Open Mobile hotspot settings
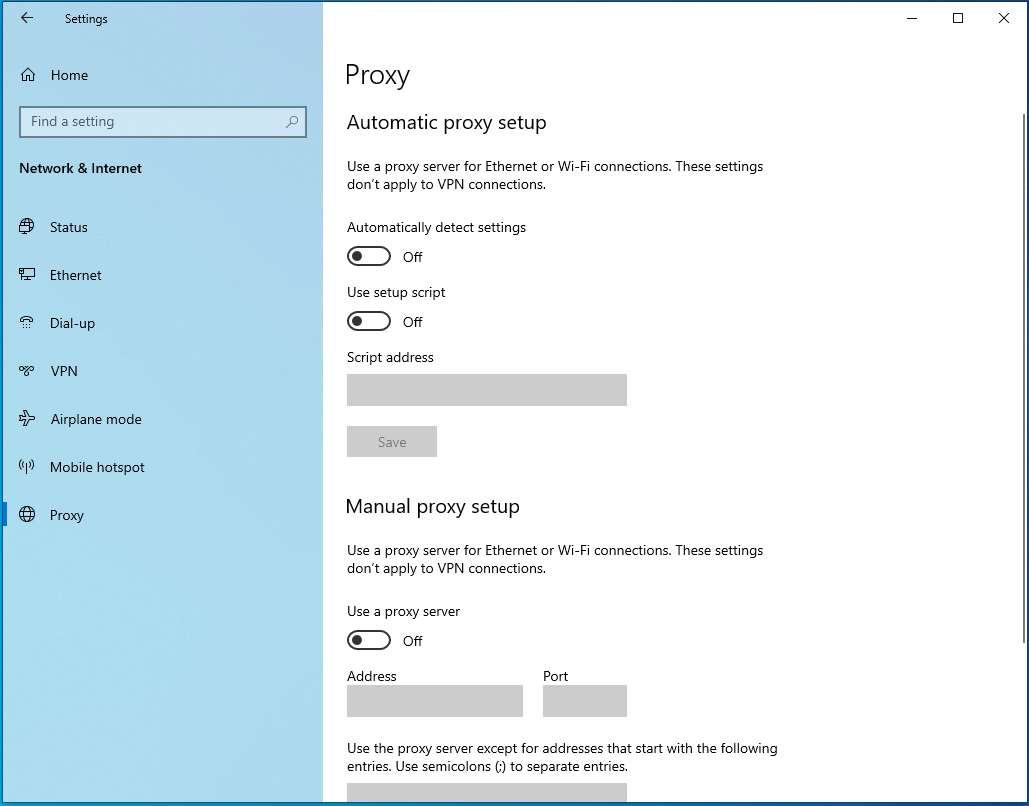Screen dimensions: 1029x806 [x=163, y=467]
